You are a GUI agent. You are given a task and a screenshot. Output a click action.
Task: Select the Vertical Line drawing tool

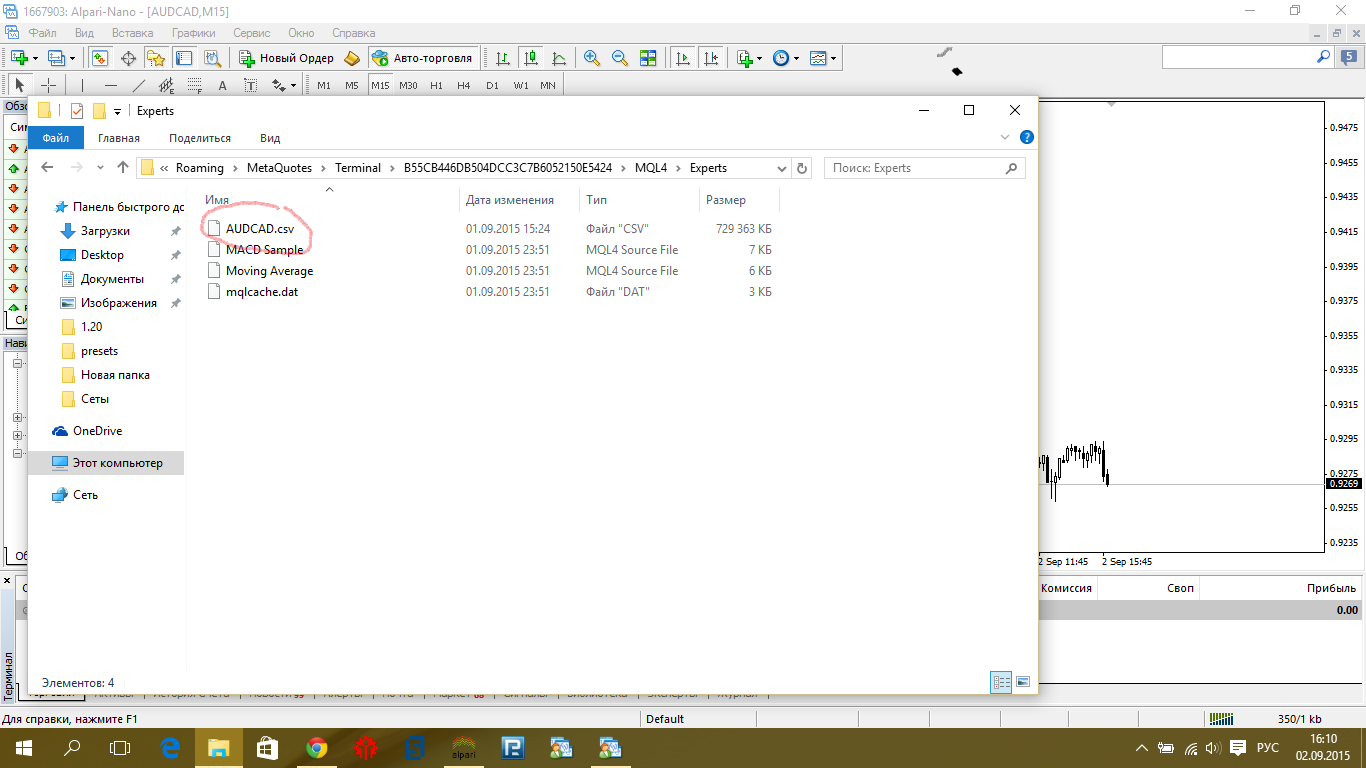[83, 85]
